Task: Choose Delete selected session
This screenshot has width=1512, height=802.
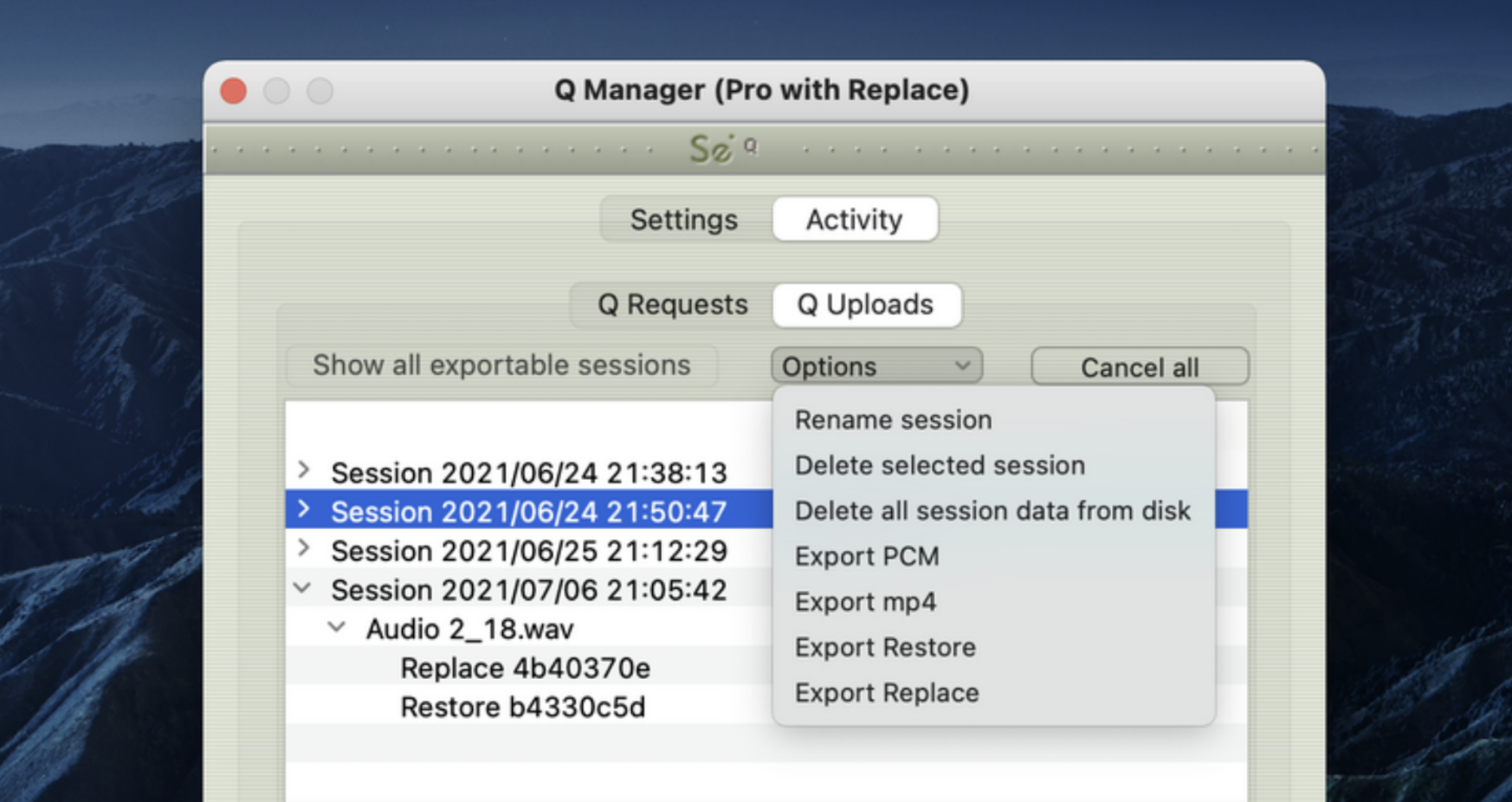Action: coord(940,466)
